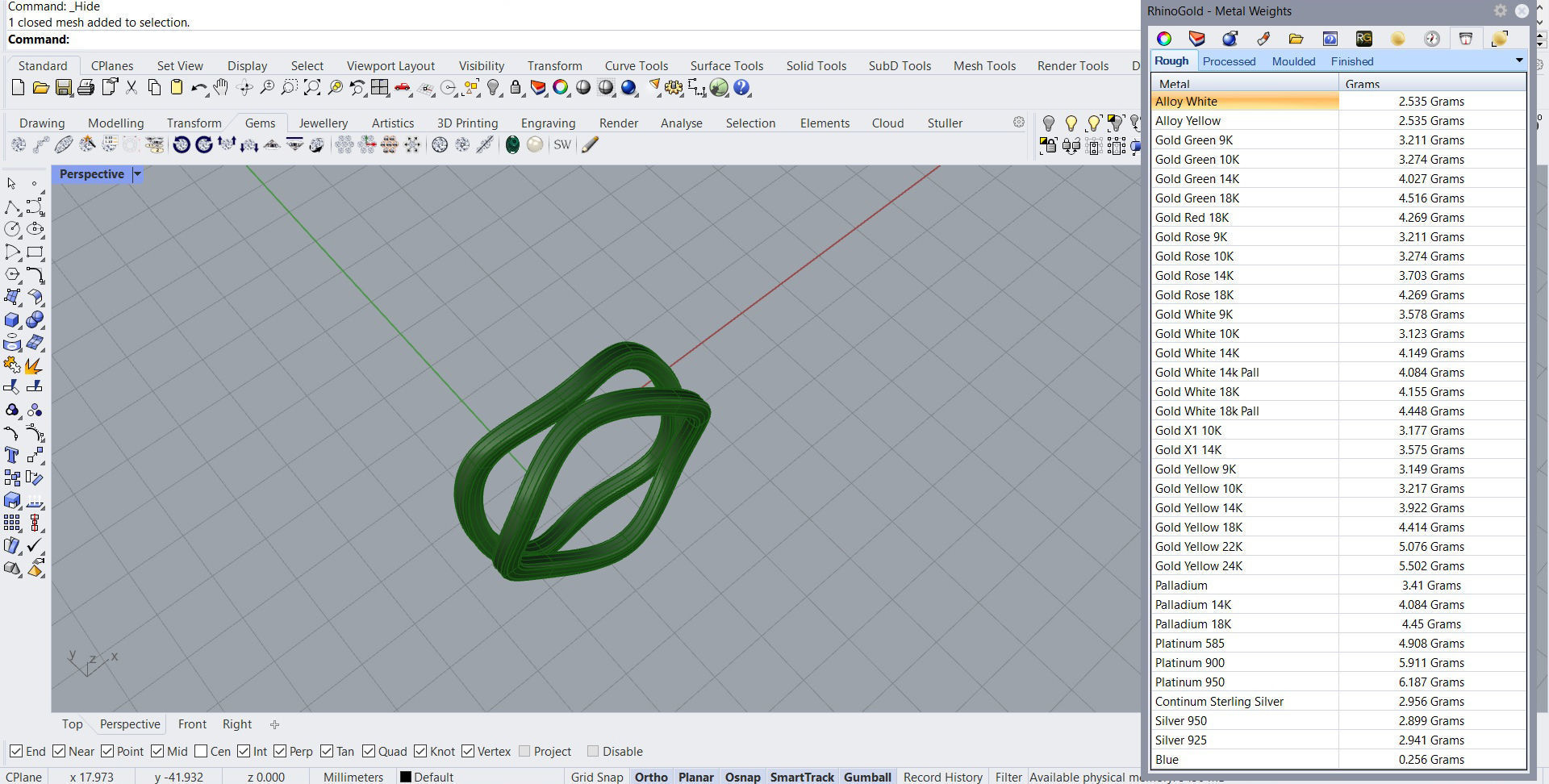
Task: Open the Mesh Tools toolbar tab
Action: coord(985,66)
